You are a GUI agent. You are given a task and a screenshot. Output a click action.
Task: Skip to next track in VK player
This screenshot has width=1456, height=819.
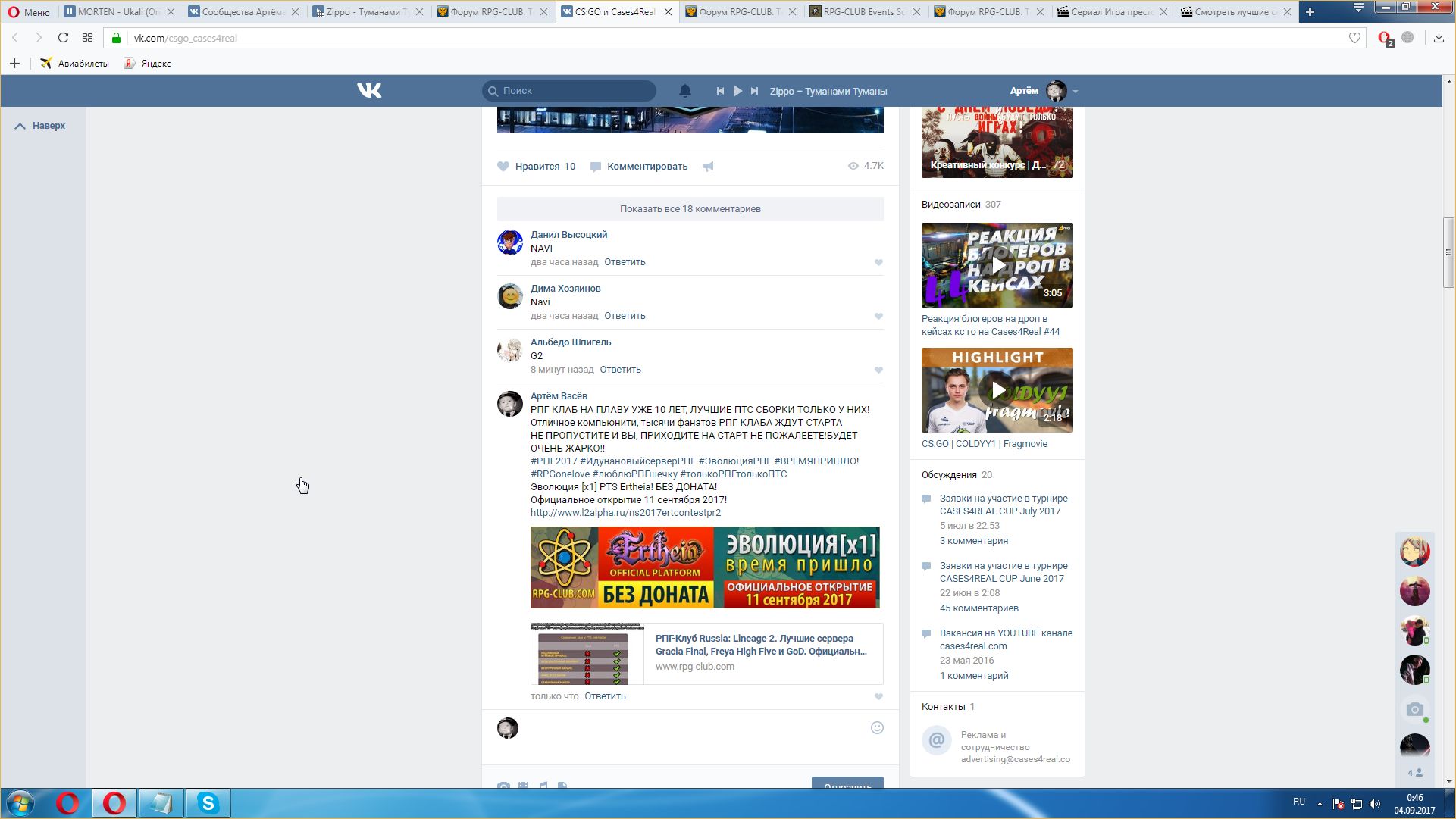click(x=754, y=91)
